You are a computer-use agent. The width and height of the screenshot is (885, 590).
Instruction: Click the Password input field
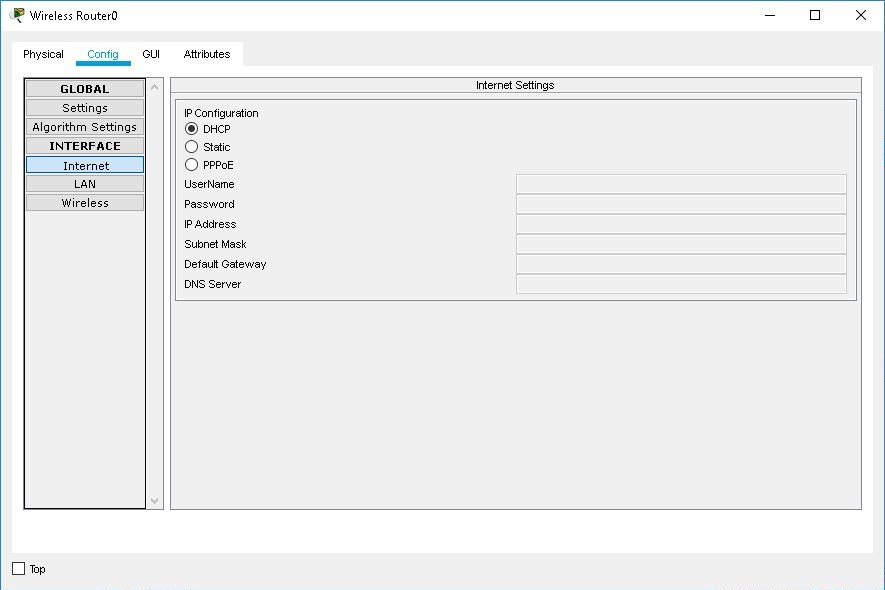click(x=680, y=204)
